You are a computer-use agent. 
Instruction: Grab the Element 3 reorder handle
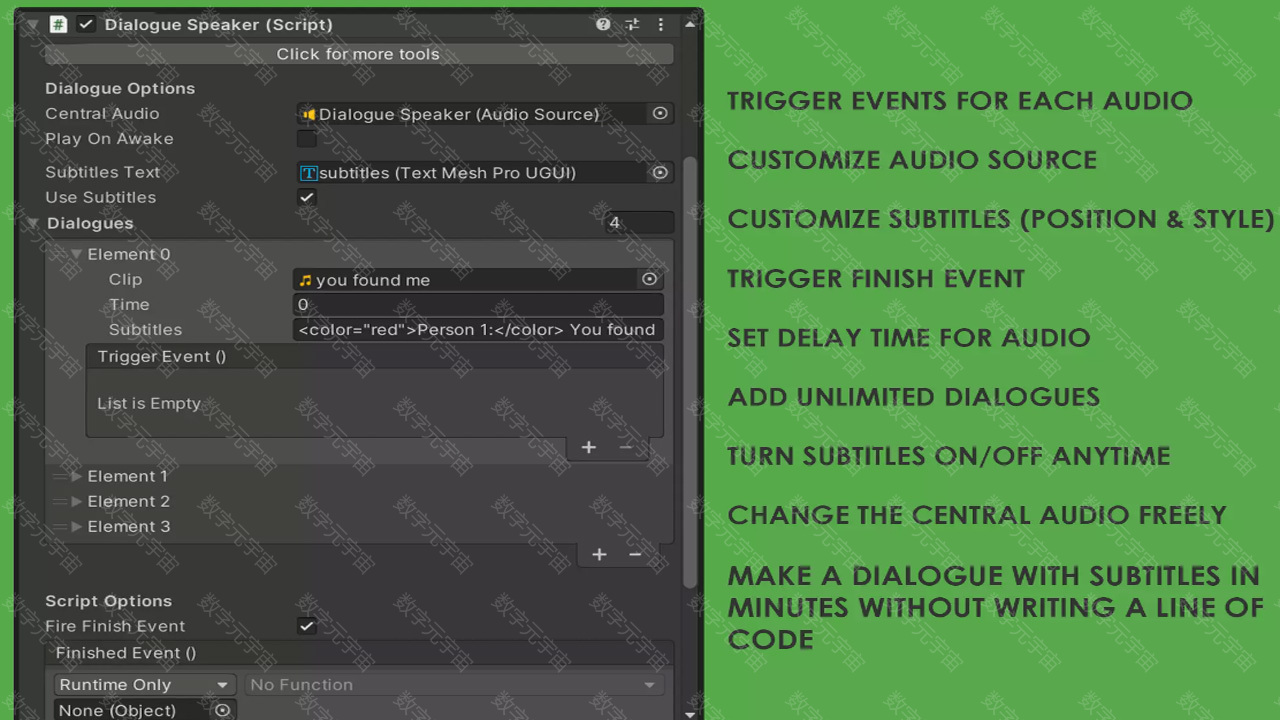[59, 527]
